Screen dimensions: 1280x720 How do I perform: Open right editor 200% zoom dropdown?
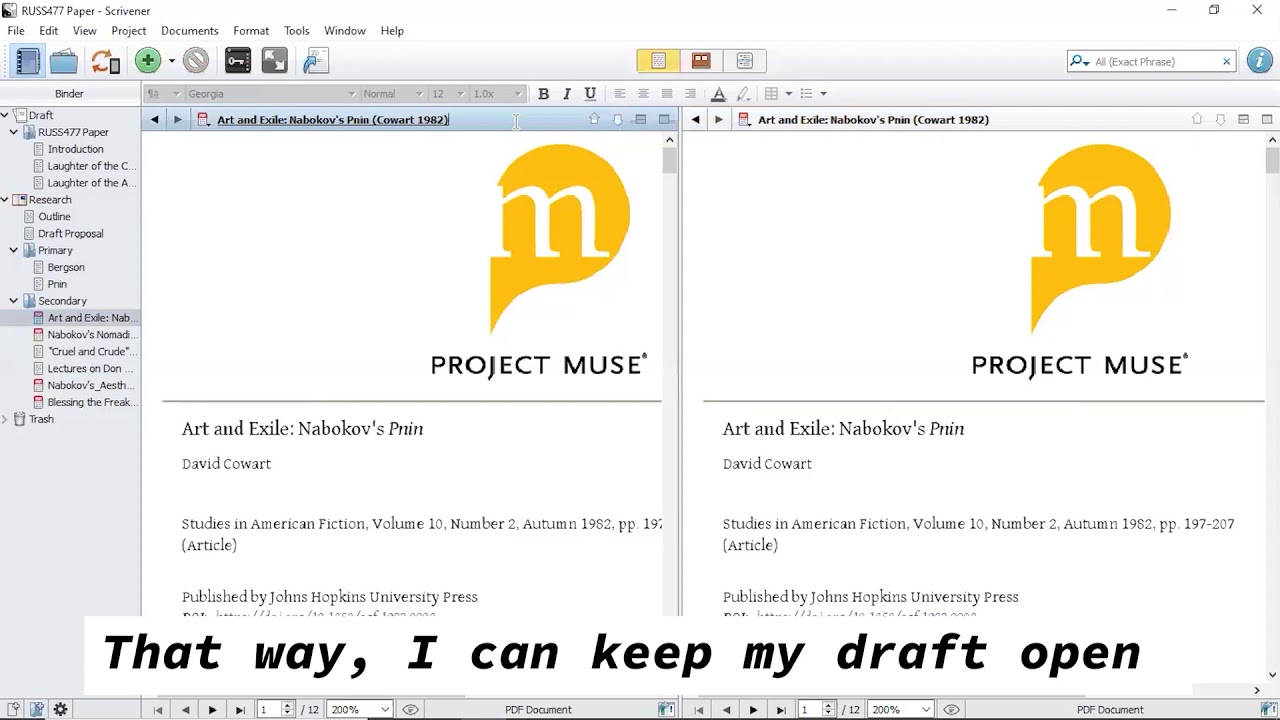(901, 710)
